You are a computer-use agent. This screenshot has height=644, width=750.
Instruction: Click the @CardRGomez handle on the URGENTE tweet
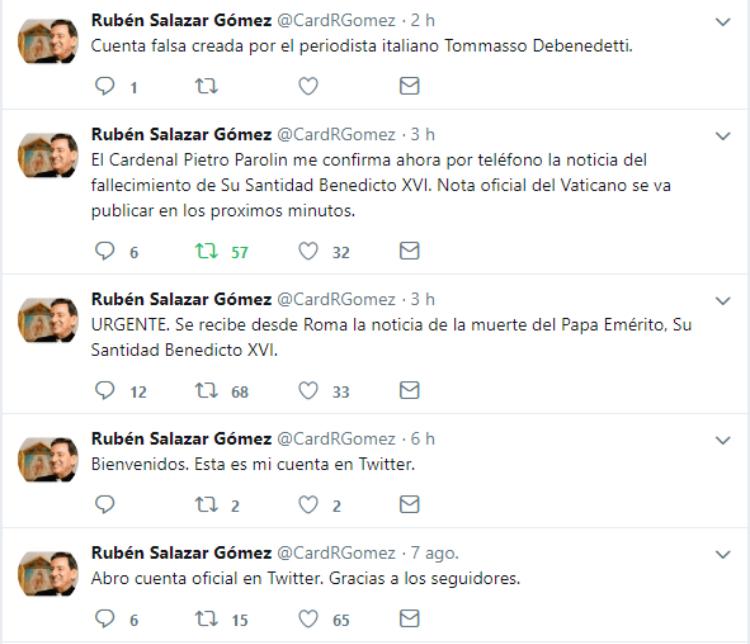click(x=336, y=299)
